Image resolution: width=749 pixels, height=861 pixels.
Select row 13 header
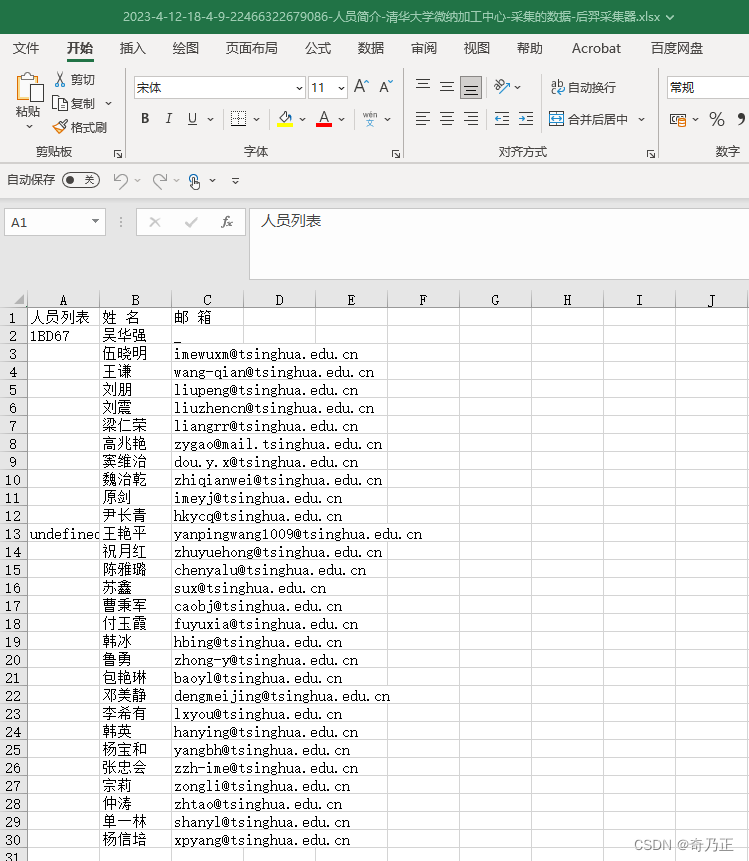pyautogui.click(x=13, y=534)
